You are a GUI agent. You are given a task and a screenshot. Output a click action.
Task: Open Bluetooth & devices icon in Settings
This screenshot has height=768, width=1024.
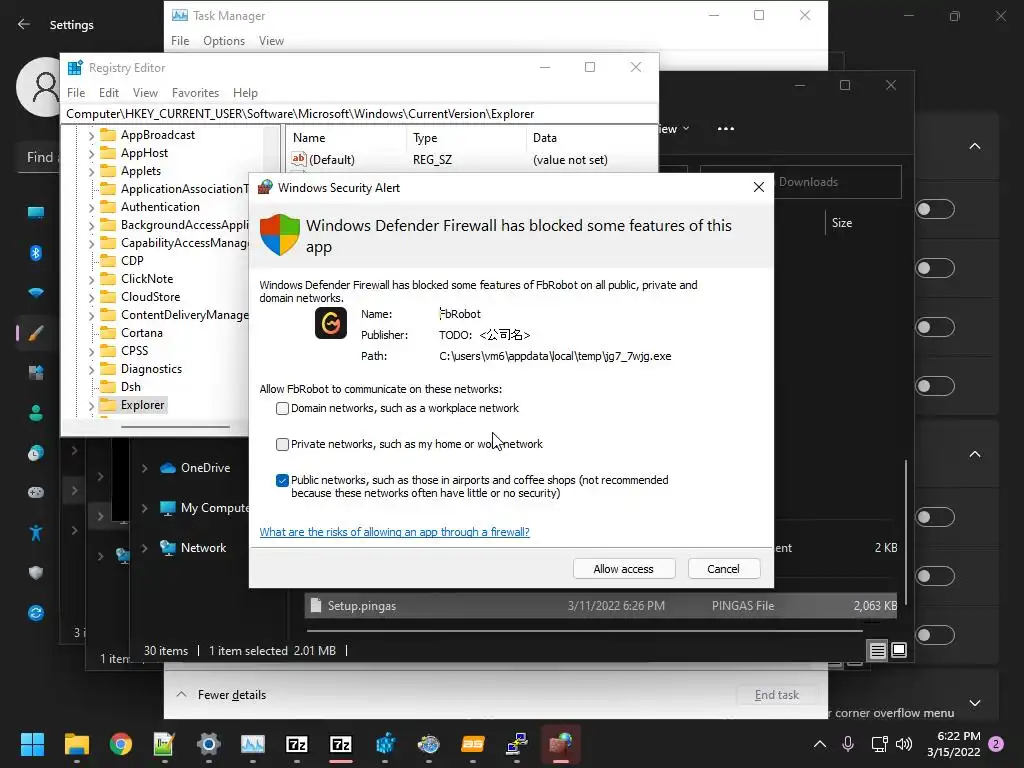pos(36,253)
